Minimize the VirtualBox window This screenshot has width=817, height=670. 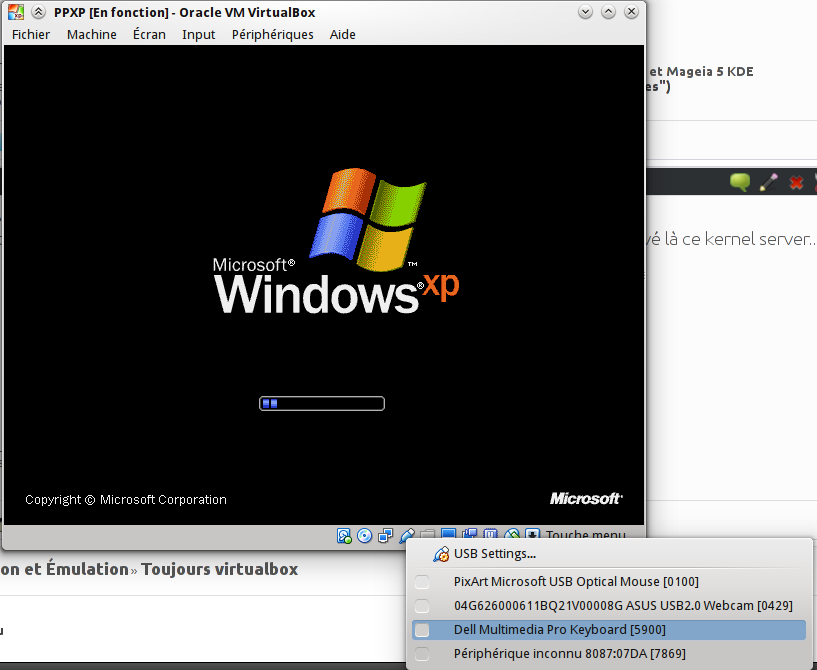point(585,11)
